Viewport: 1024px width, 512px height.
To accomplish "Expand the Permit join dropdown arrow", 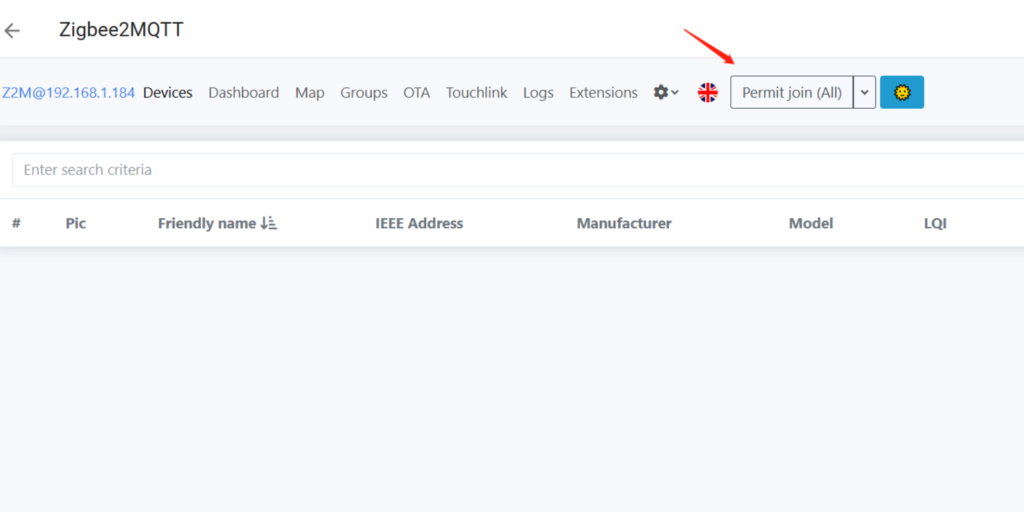I will pyautogui.click(x=865, y=92).
